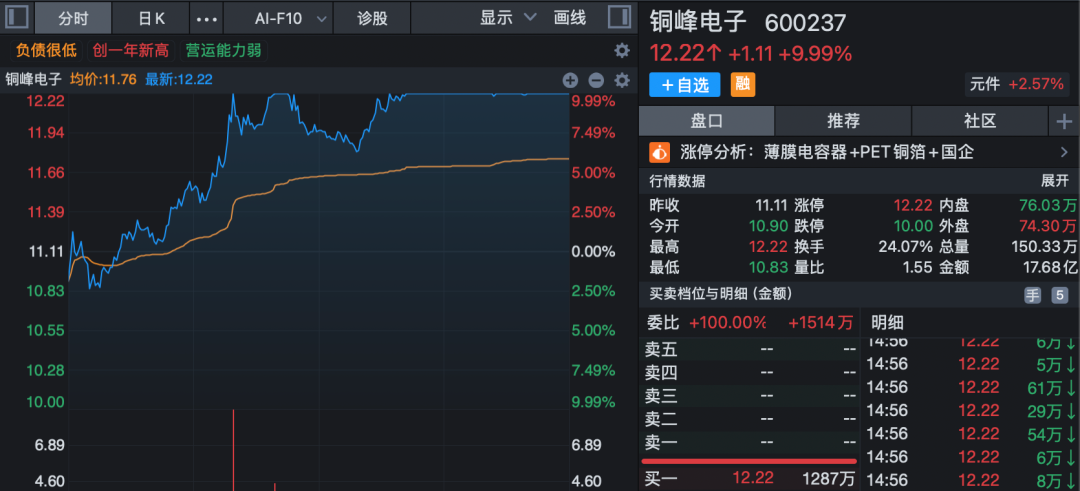The width and height of the screenshot is (1080, 491).
Task: Click the 营运能力弱 tag
Action: [x=224, y=50]
